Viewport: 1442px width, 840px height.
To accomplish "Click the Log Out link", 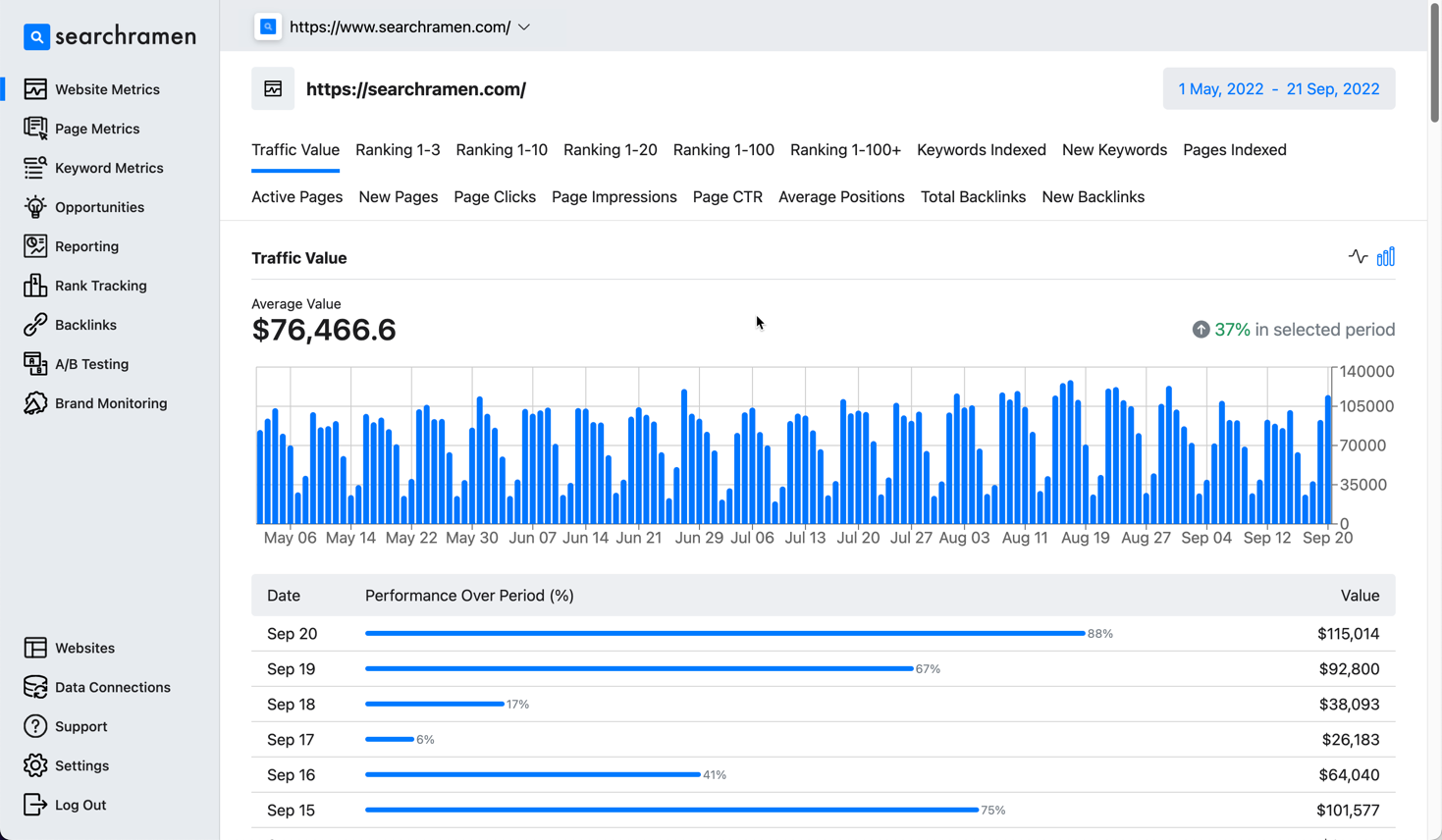I will pyautogui.click(x=80, y=805).
